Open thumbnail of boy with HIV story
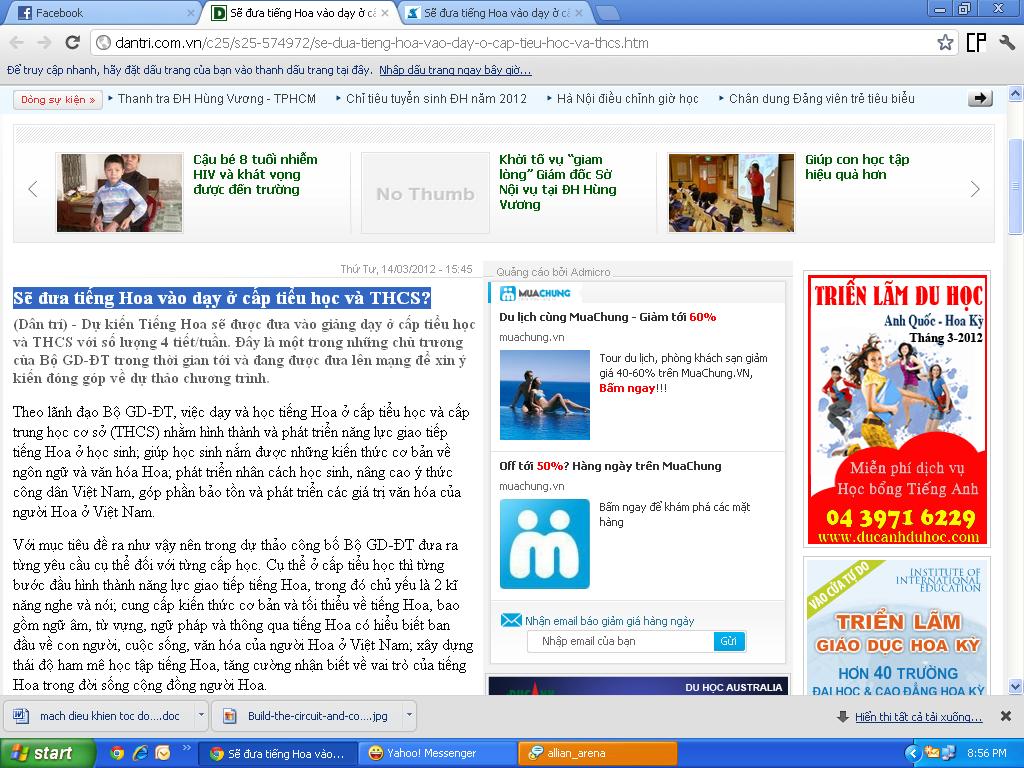This screenshot has width=1024, height=768. click(120, 193)
